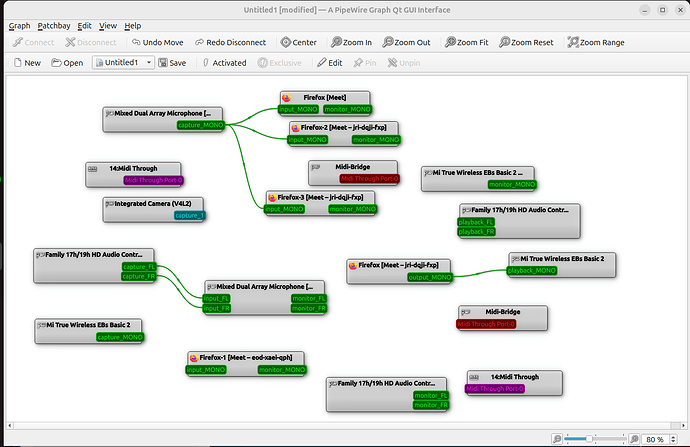
Task: Click the zoom slider handle
Action: (589, 439)
